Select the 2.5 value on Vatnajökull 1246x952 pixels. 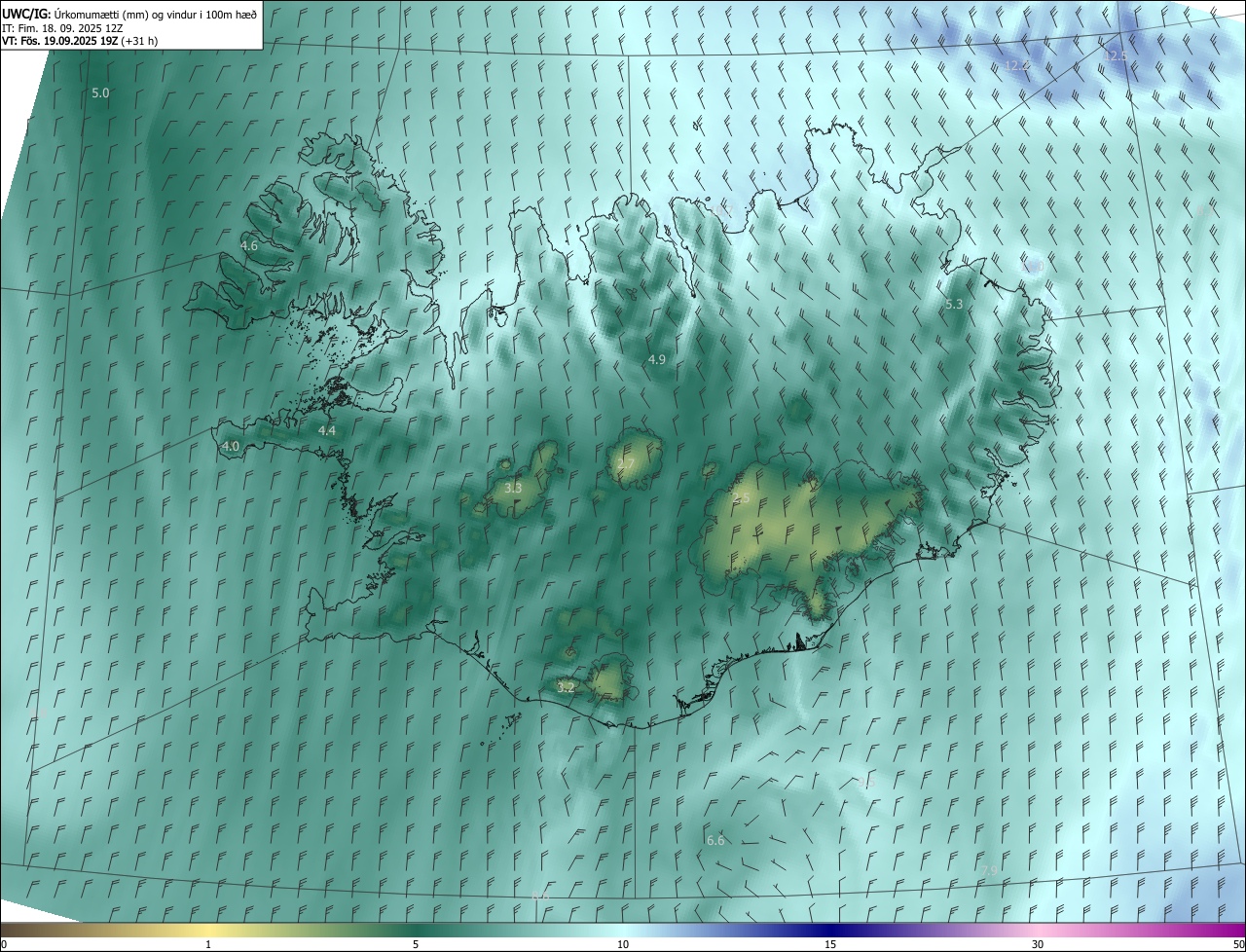[x=741, y=498]
